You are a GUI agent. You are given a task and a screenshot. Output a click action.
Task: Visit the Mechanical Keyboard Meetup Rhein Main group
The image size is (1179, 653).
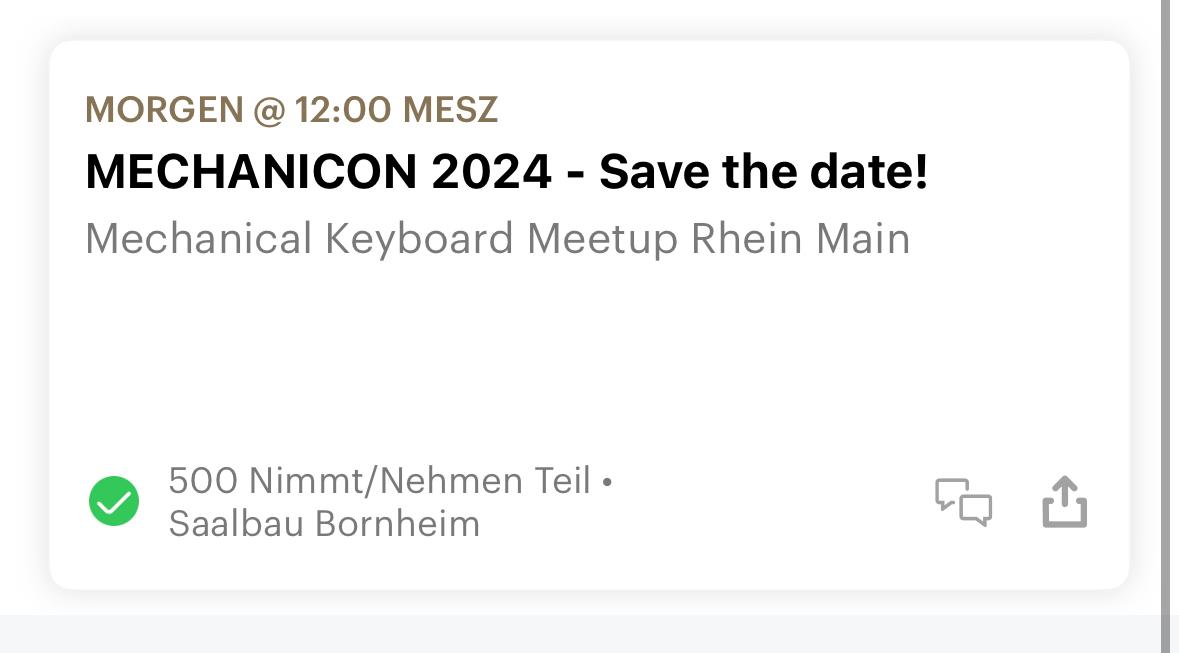coord(498,239)
